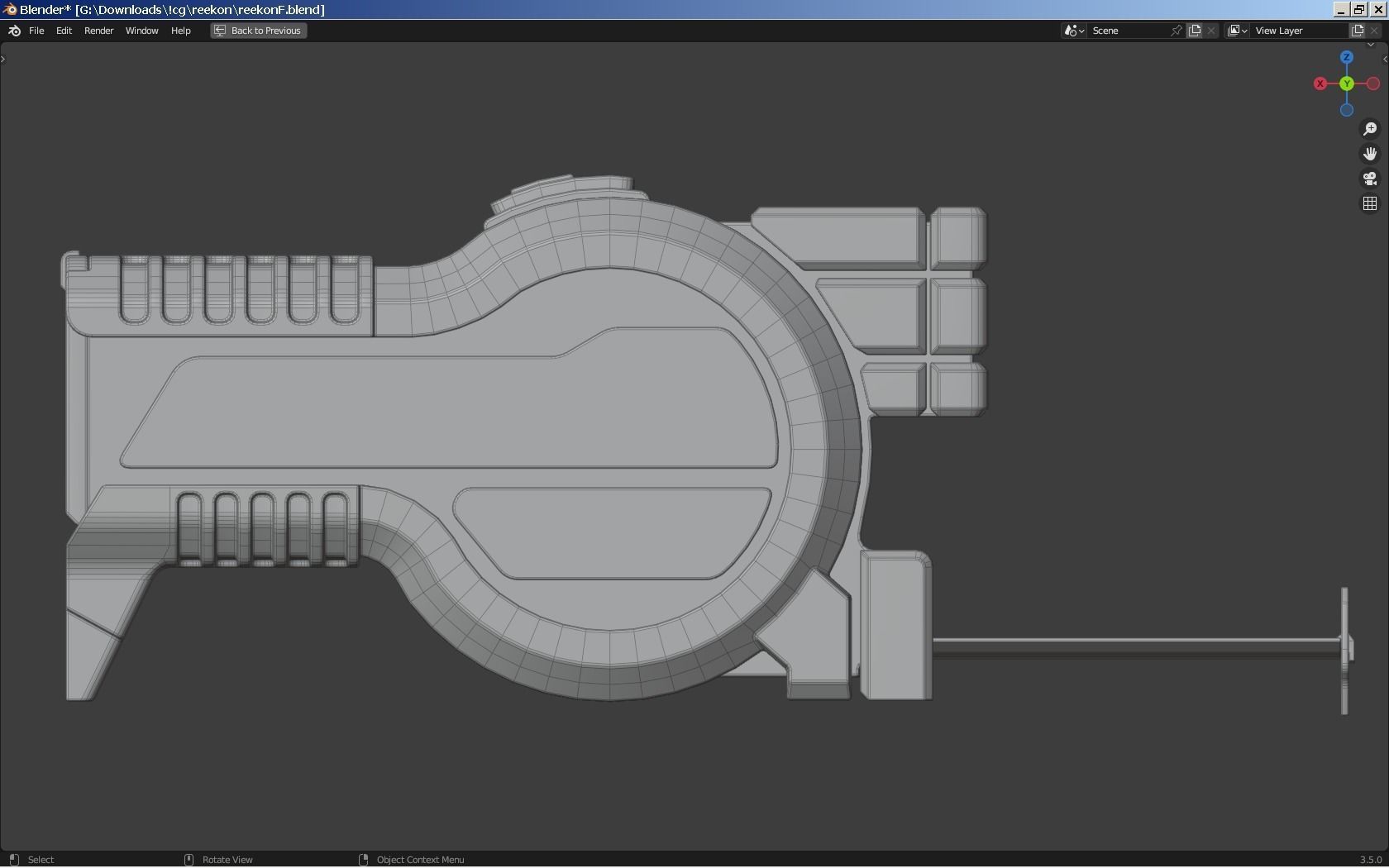This screenshot has width=1389, height=868.
Task: Click the View Layer name field
Action: [x=1299, y=31]
